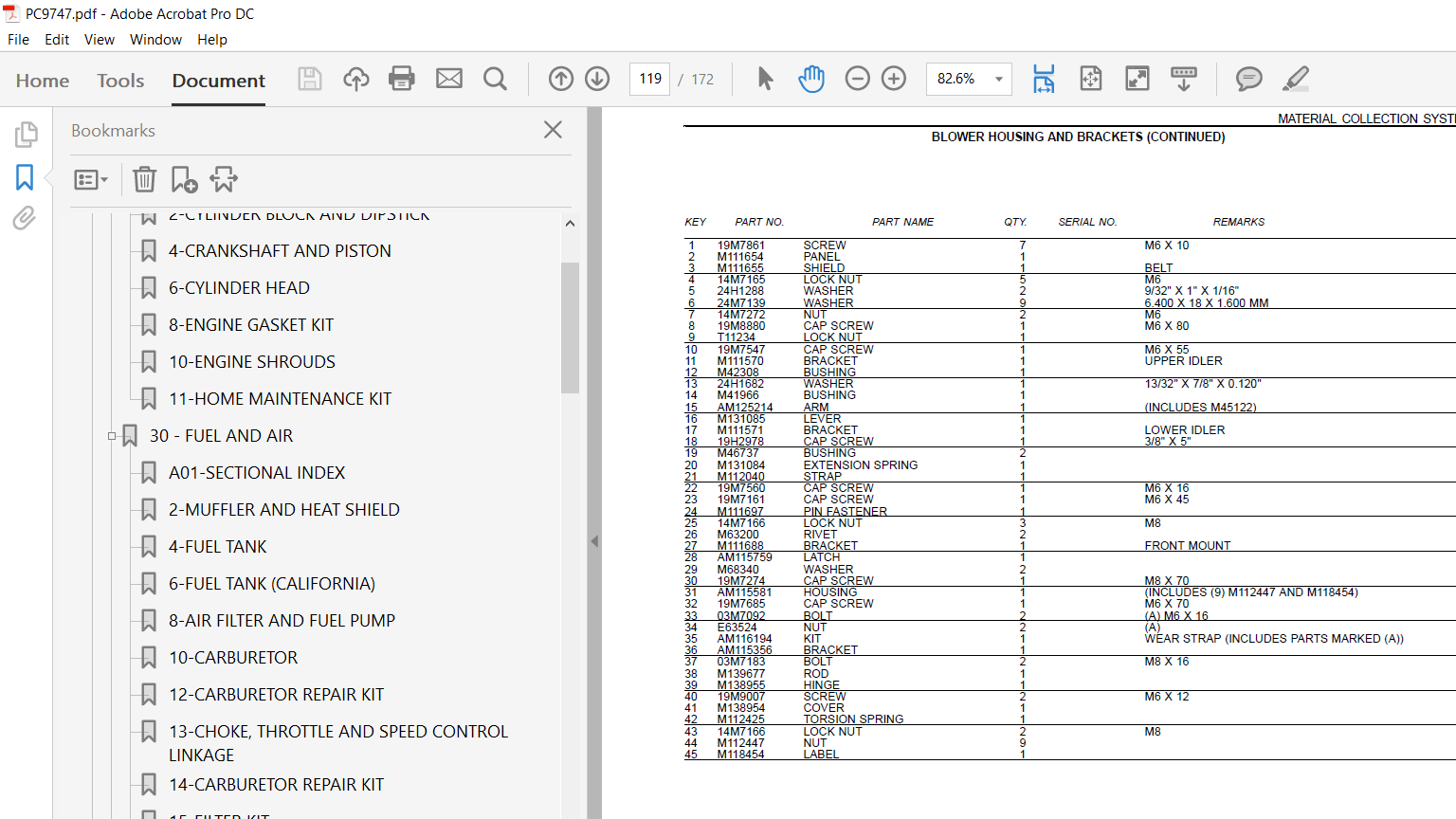The width and height of the screenshot is (1456, 819).
Task: Open bookmark 14-CARBURETOR REPAIR KIT
Action: [276, 785]
